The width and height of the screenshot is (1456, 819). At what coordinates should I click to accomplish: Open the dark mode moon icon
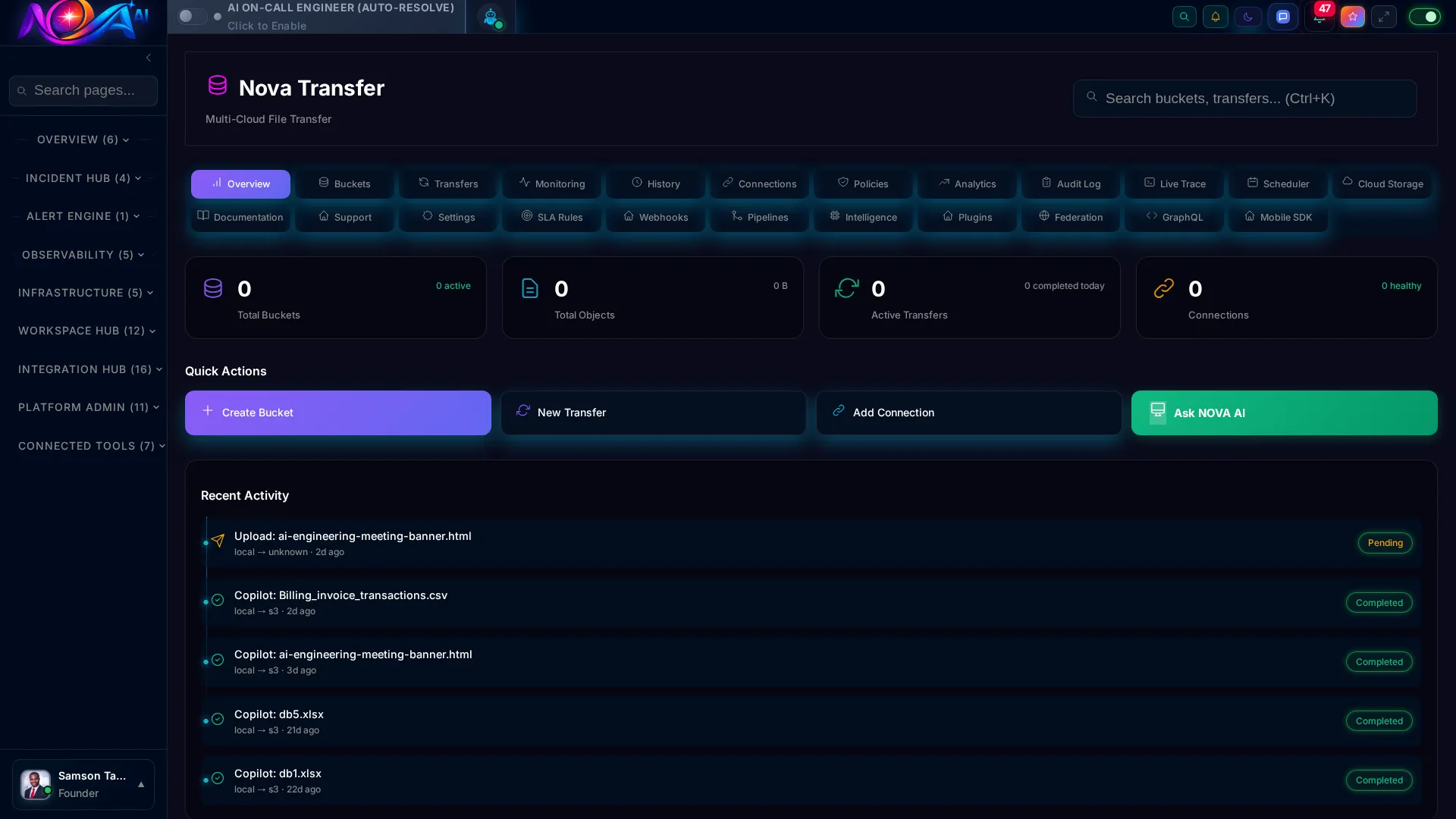1248,16
